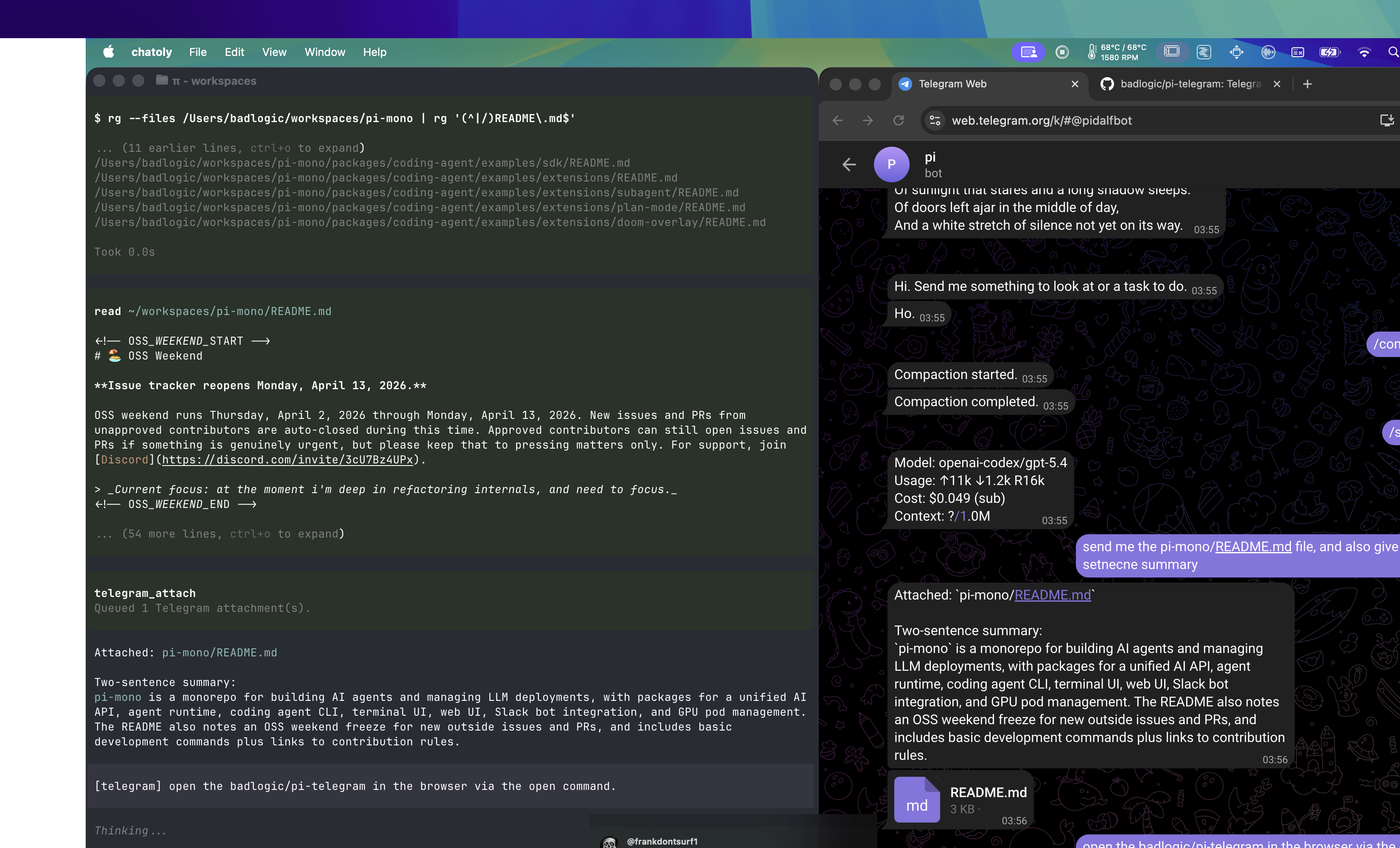
Task: Download the README.md file attachment
Action: 916,800
